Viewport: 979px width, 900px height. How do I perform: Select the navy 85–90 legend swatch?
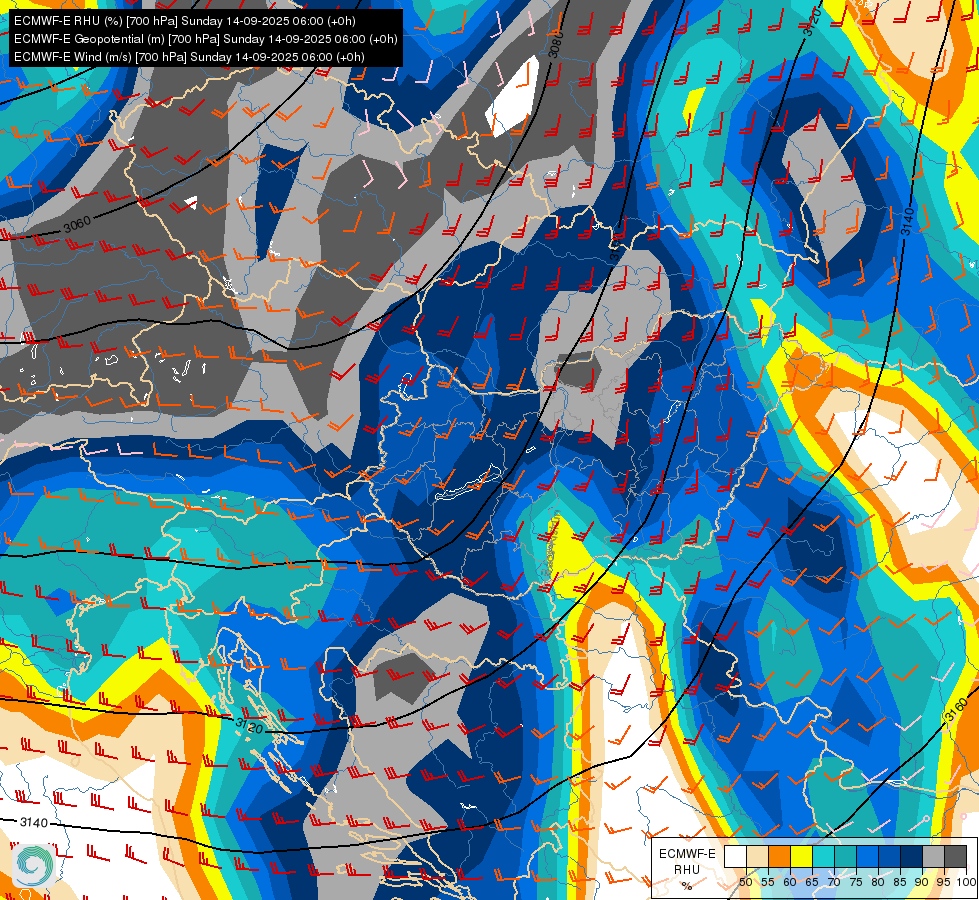point(912,856)
